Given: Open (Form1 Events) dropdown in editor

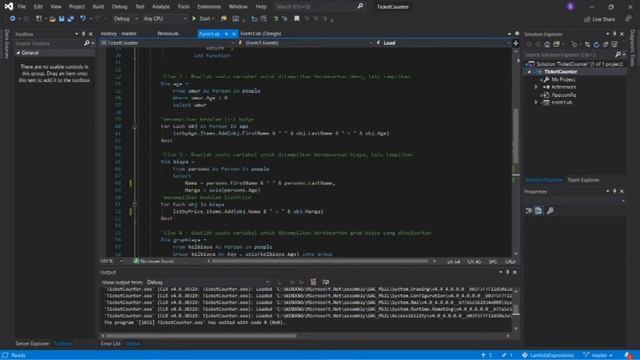Looking at the screenshot, I should (305, 43).
